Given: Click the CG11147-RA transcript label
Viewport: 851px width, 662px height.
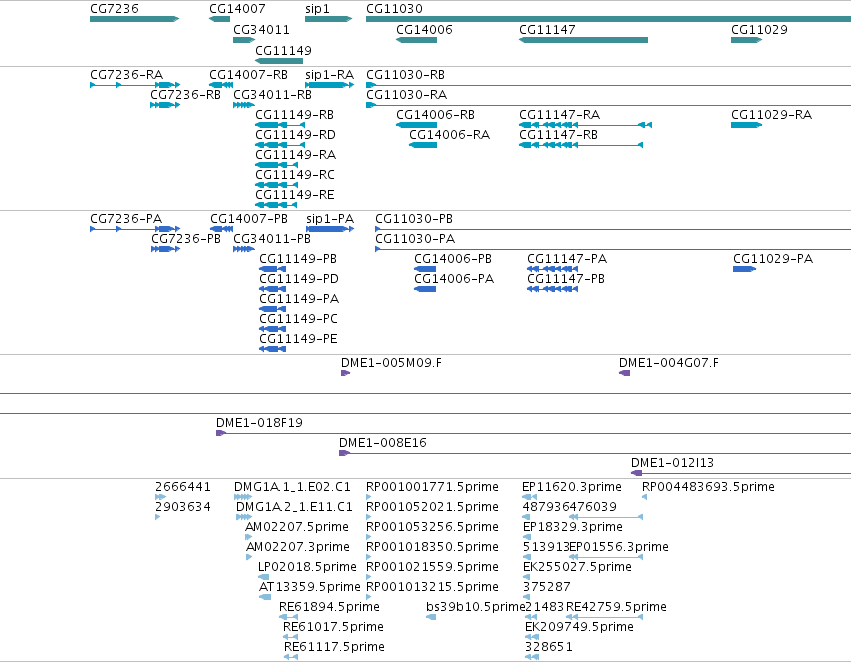Looking at the screenshot, I should point(560,115).
